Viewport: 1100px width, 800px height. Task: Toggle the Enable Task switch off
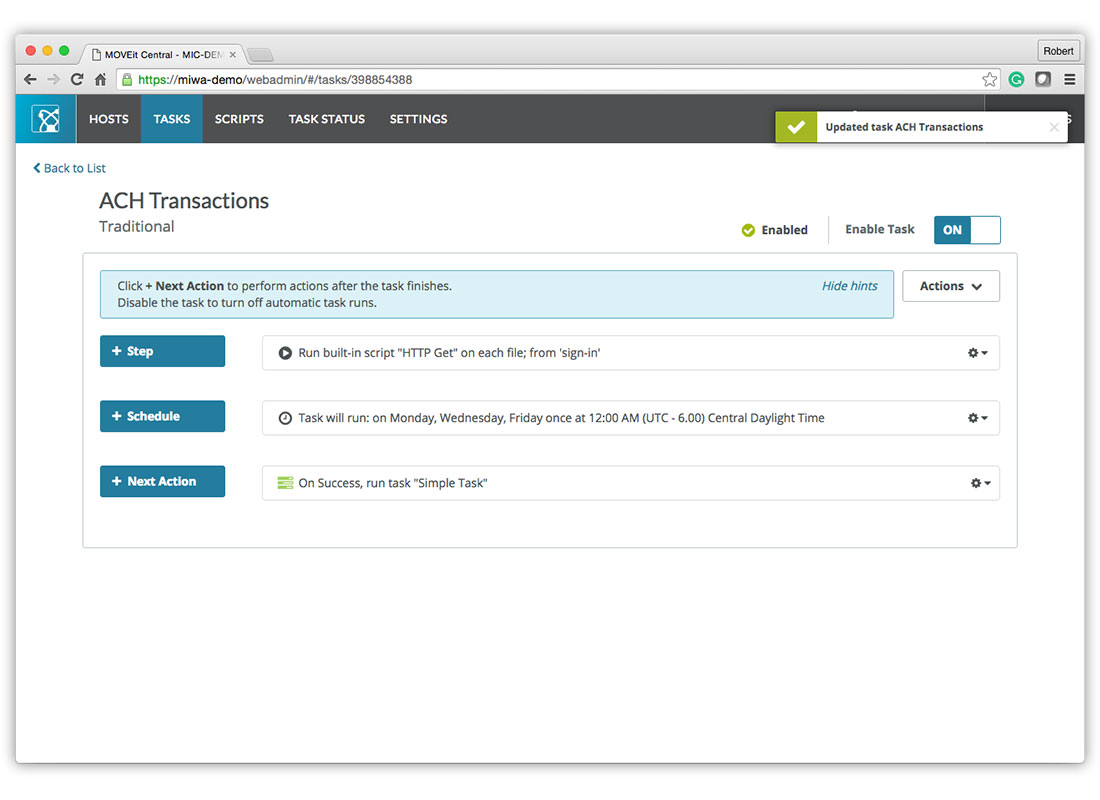[966, 230]
